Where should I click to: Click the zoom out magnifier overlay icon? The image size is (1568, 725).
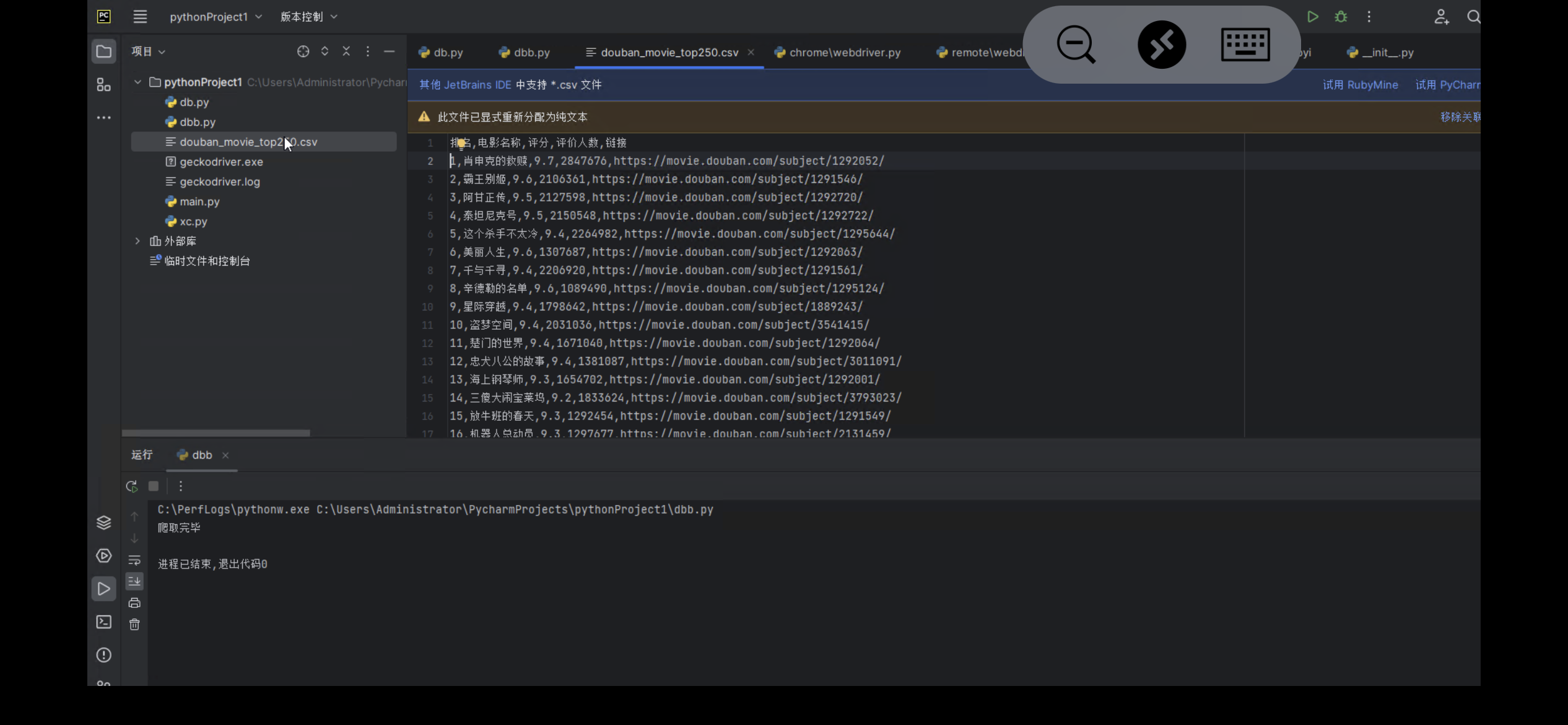click(1076, 45)
